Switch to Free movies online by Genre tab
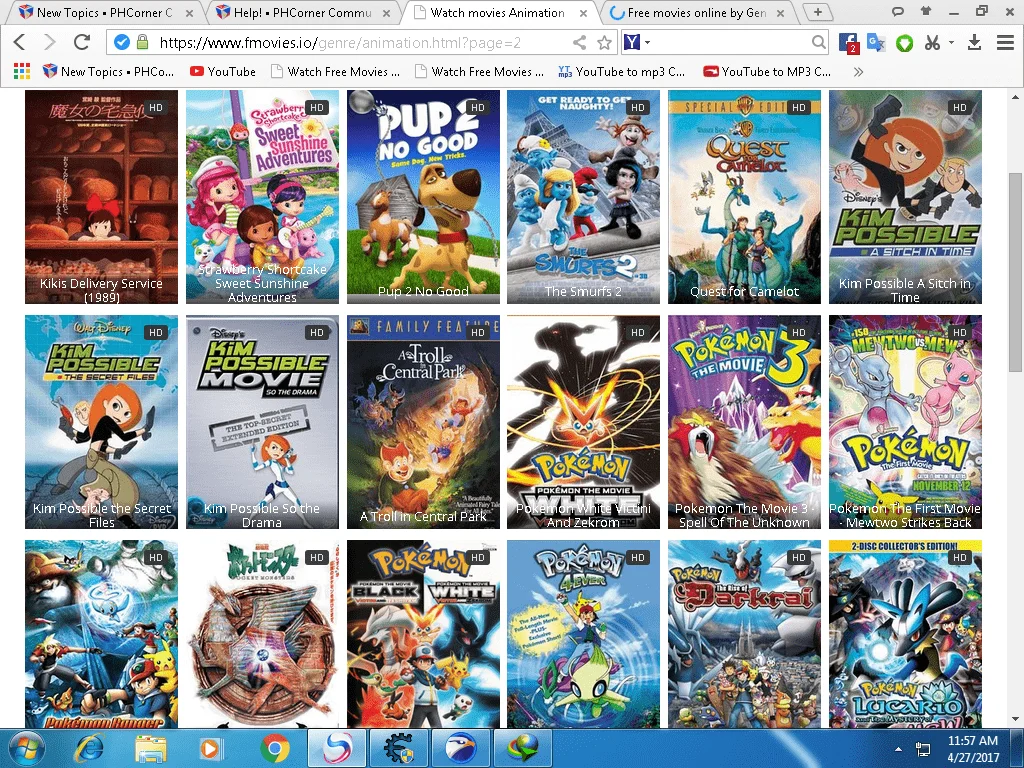 click(x=696, y=12)
